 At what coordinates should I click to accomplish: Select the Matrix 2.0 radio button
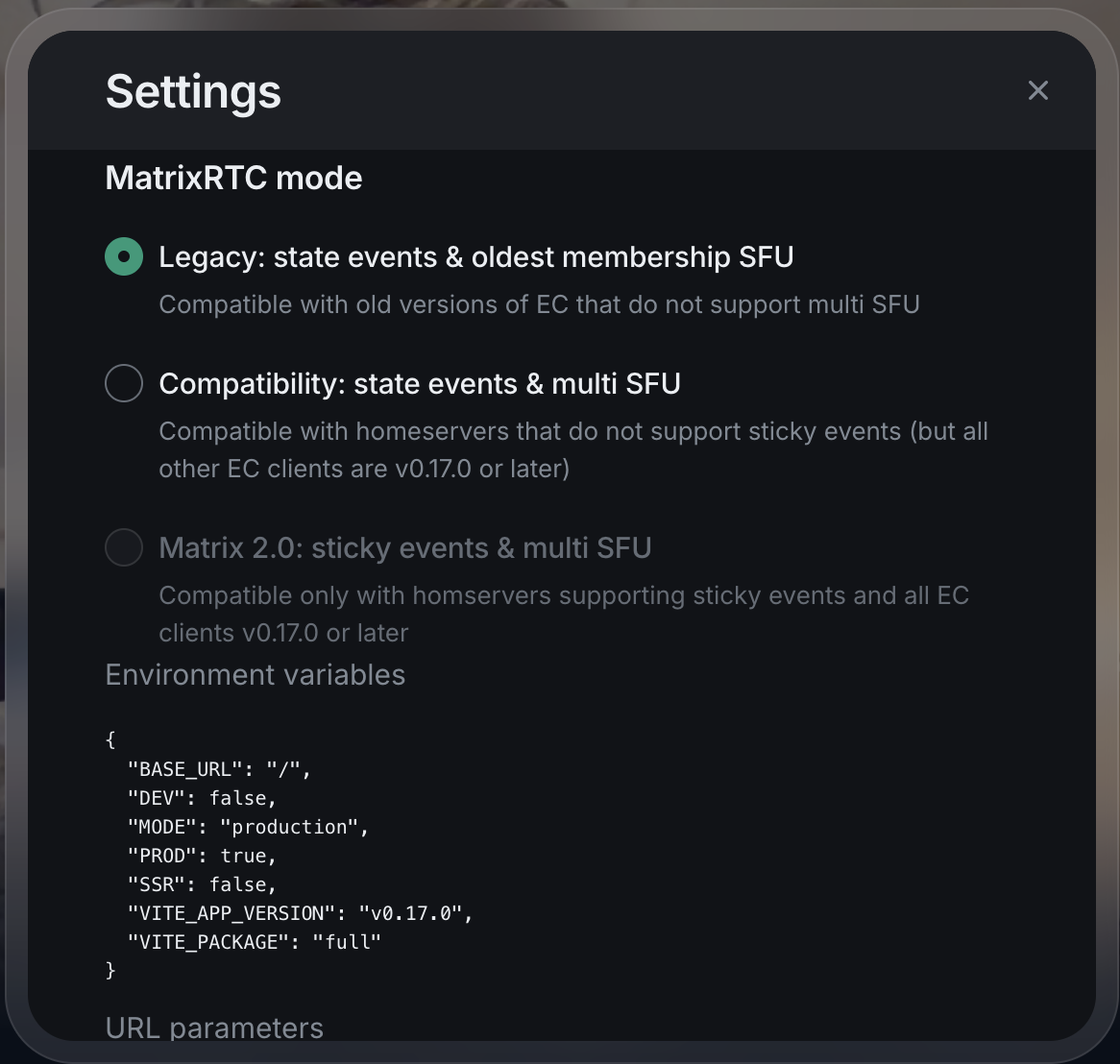(x=124, y=547)
